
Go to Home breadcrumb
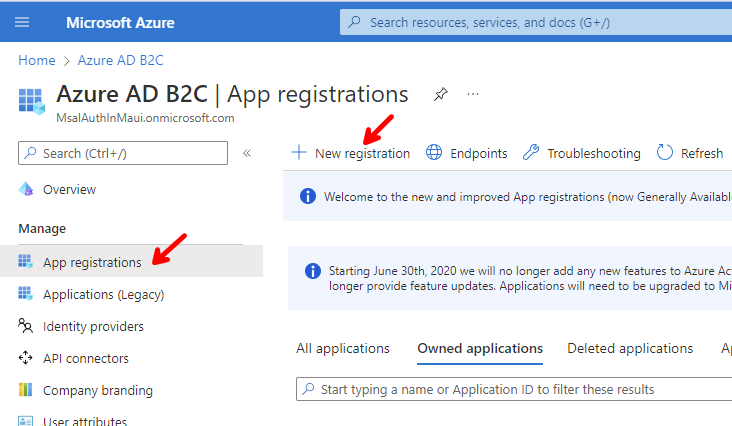click(37, 61)
